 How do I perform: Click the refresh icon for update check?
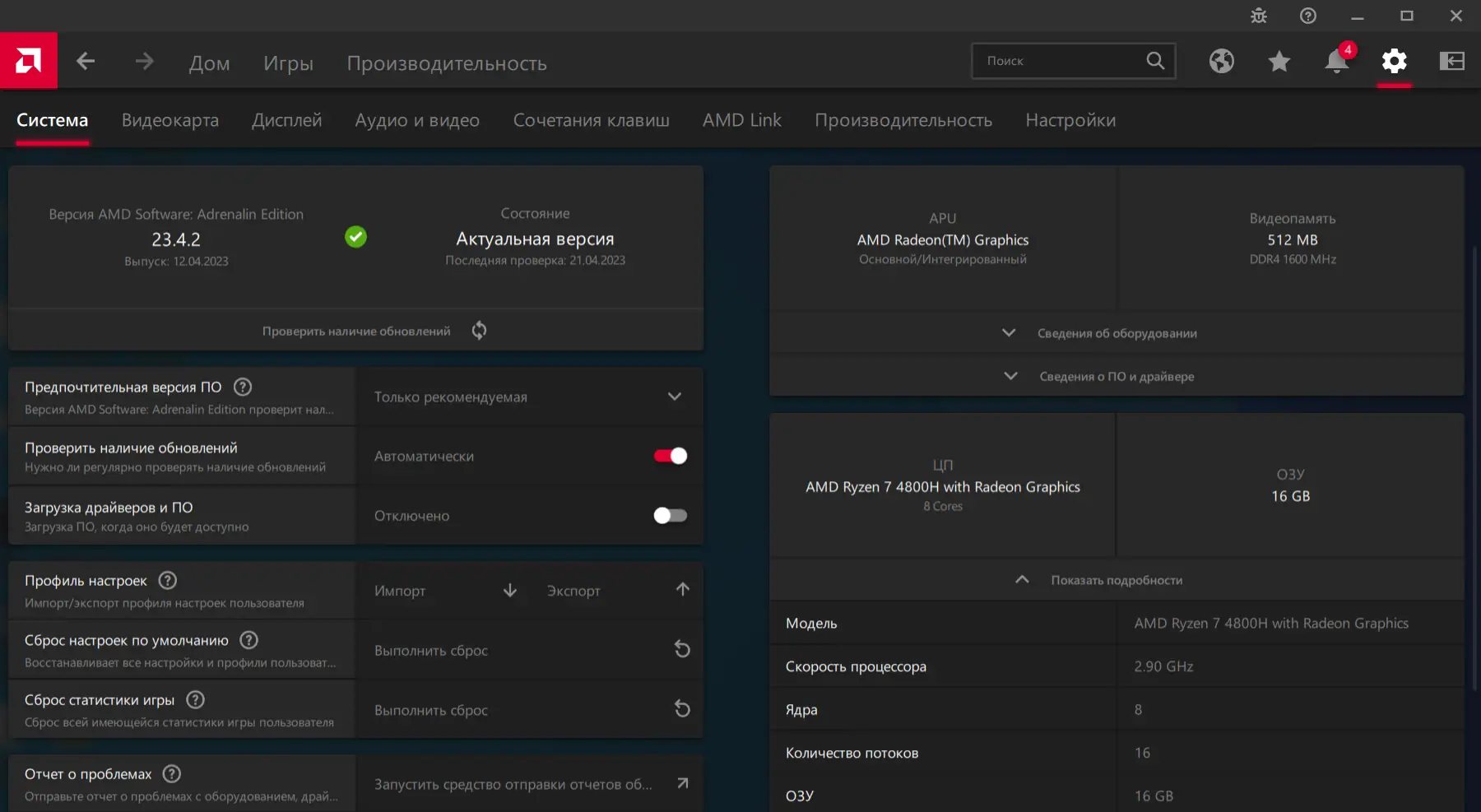tap(479, 331)
